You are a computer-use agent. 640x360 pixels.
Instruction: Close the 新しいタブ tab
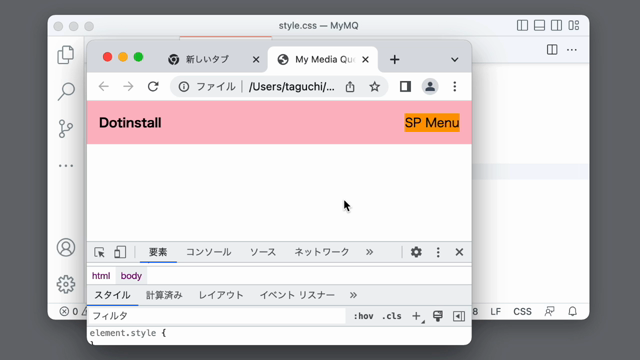point(256,60)
